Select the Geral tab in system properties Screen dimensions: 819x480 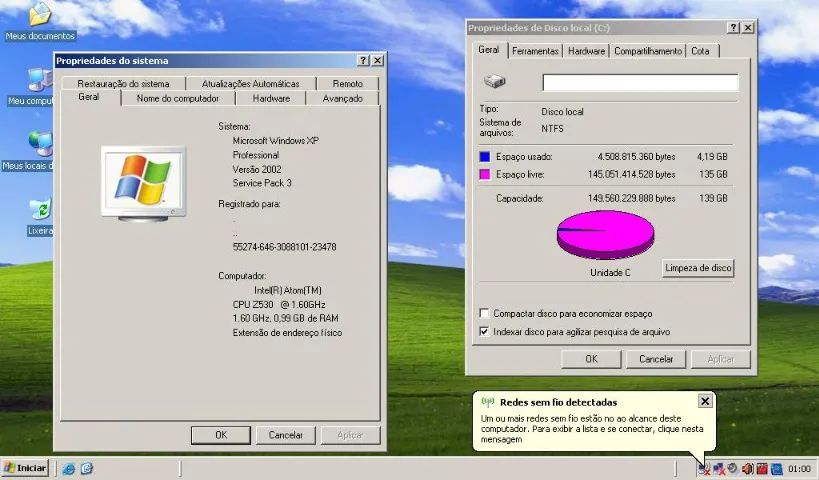(89, 97)
